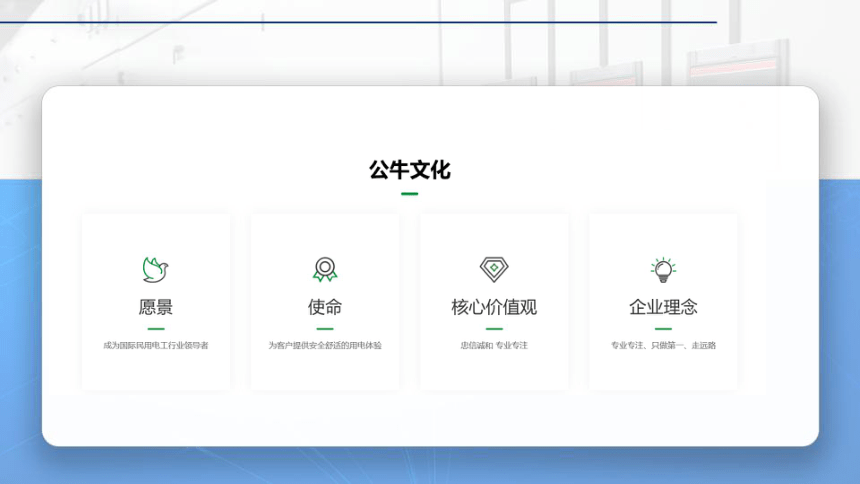860x484 pixels.
Task: Select the 愿景 card heading
Action: 156,307
